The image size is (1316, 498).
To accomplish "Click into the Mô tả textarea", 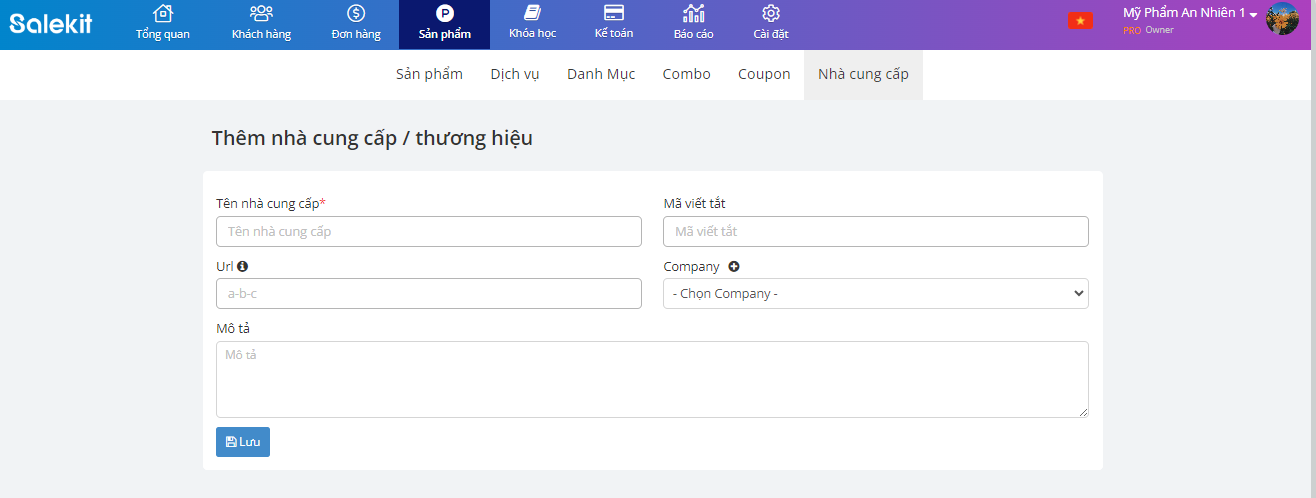I will (x=652, y=379).
